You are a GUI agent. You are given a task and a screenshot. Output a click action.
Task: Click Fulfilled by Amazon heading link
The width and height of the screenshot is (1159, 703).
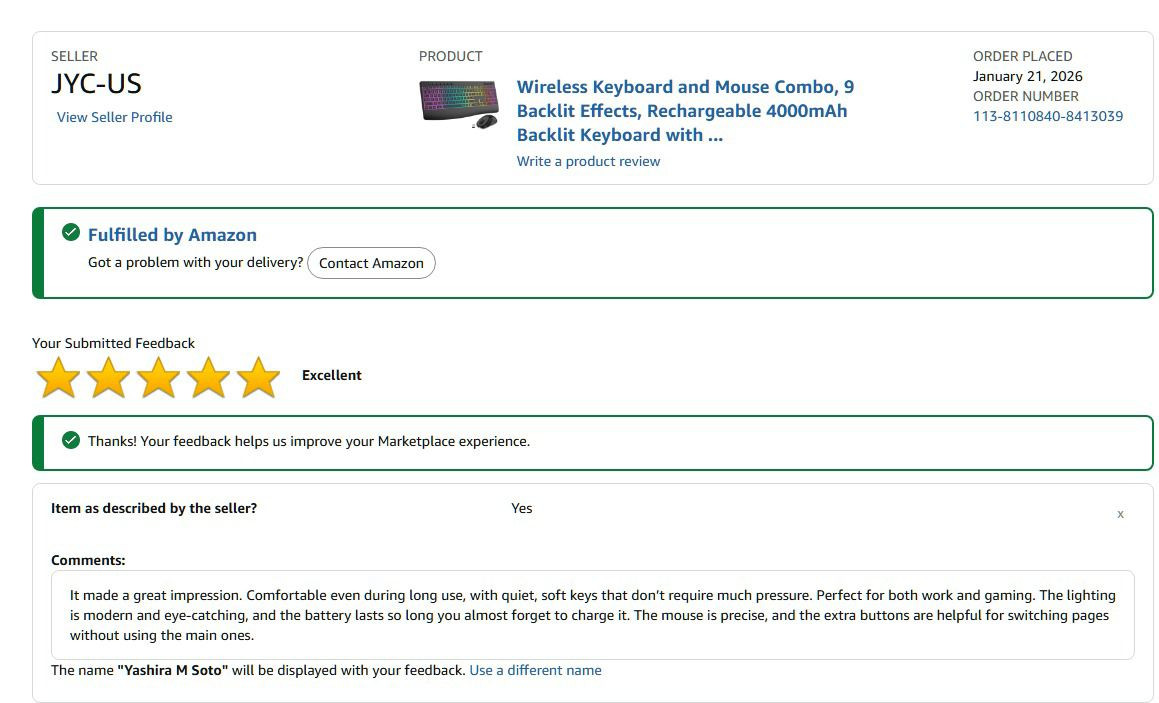tap(172, 235)
